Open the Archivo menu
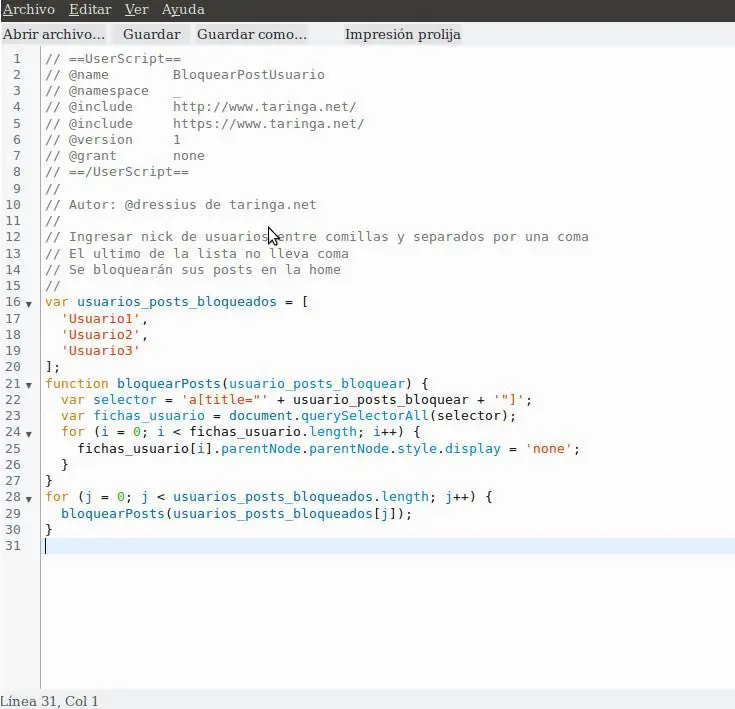This screenshot has width=735, height=709. [28, 9]
